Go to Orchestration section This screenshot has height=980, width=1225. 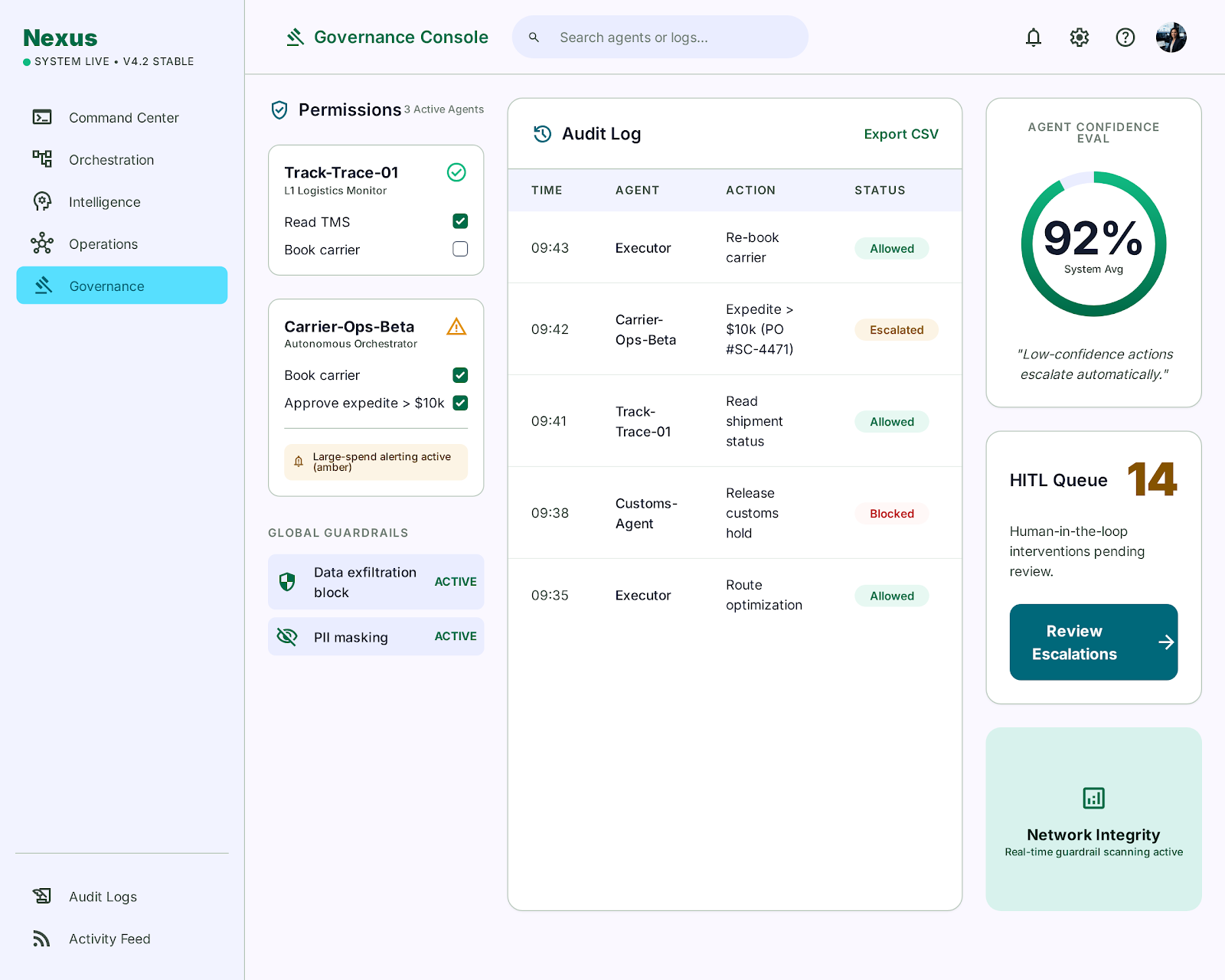(122, 159)
